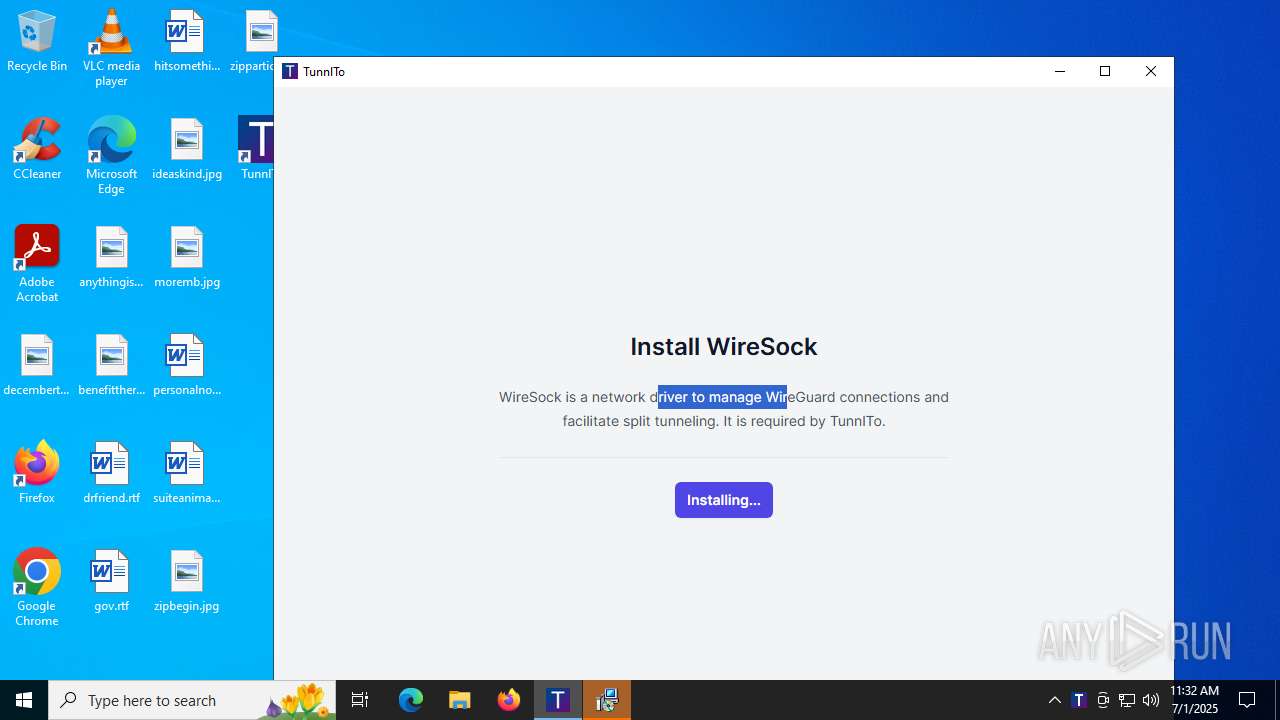The height and width of the screenshot is (720, 1280).
Task: Click the WireSock description paragraph text
Action: 723,409
